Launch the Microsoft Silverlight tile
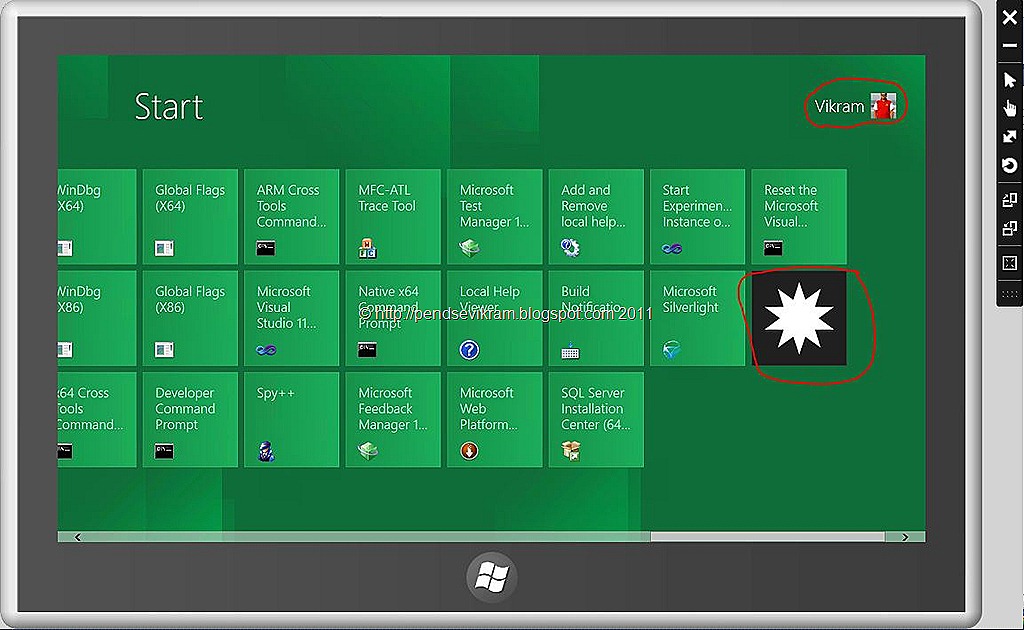 [x=697, y=318]
